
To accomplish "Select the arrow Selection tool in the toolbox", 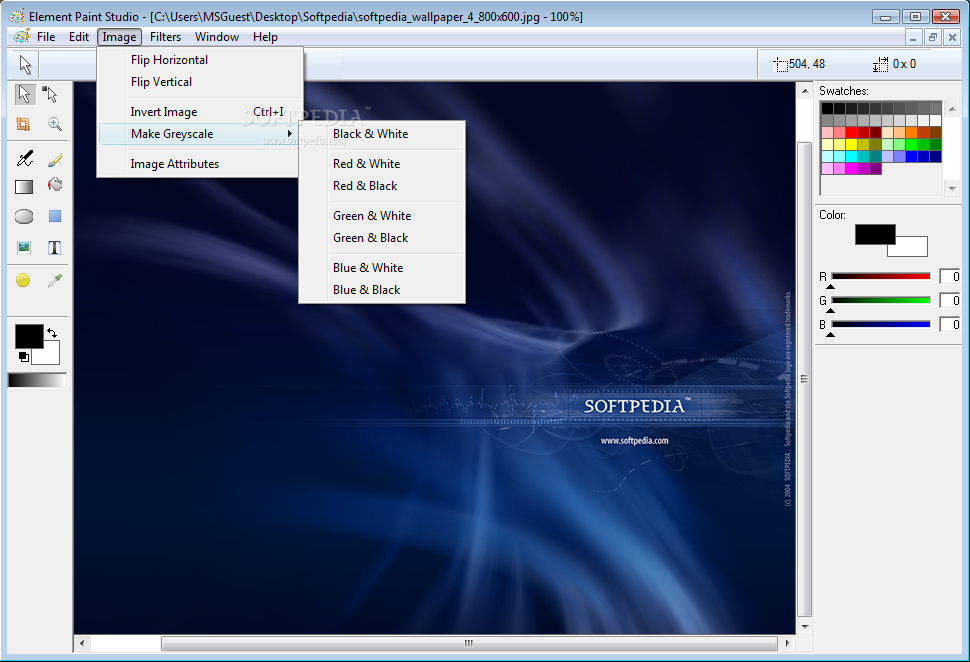I will click(x=24, y=94).
